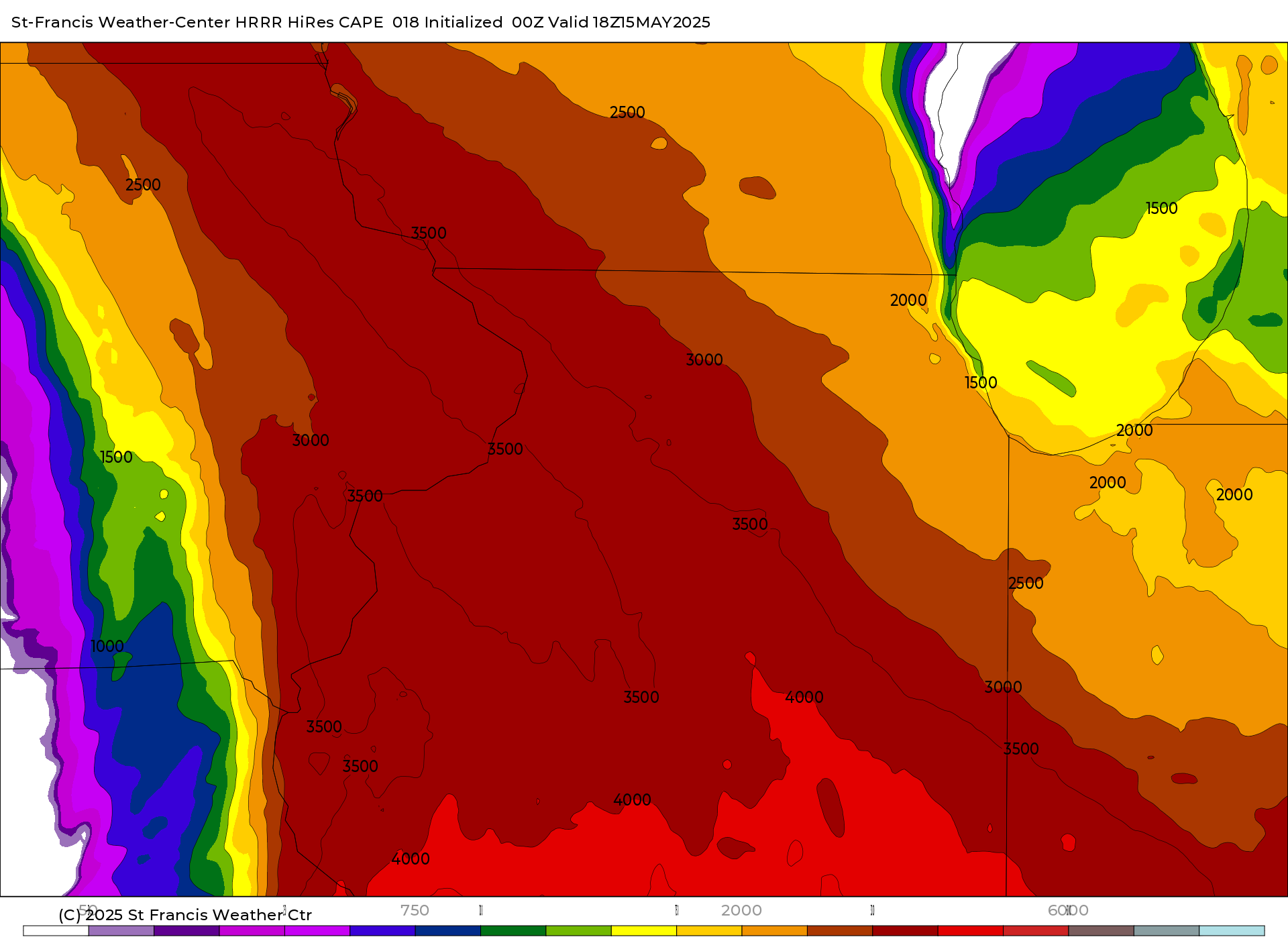Image resolution: width=1288 pixels, height=939 pixels.
Task: Click the orange legend swatch
Action: [x=775, y=931]
